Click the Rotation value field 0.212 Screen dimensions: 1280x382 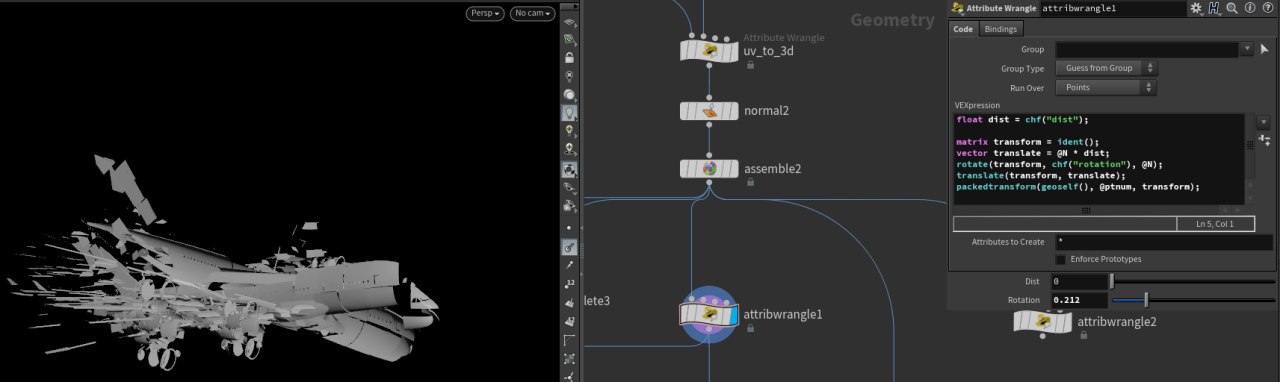coord(1078,300)
